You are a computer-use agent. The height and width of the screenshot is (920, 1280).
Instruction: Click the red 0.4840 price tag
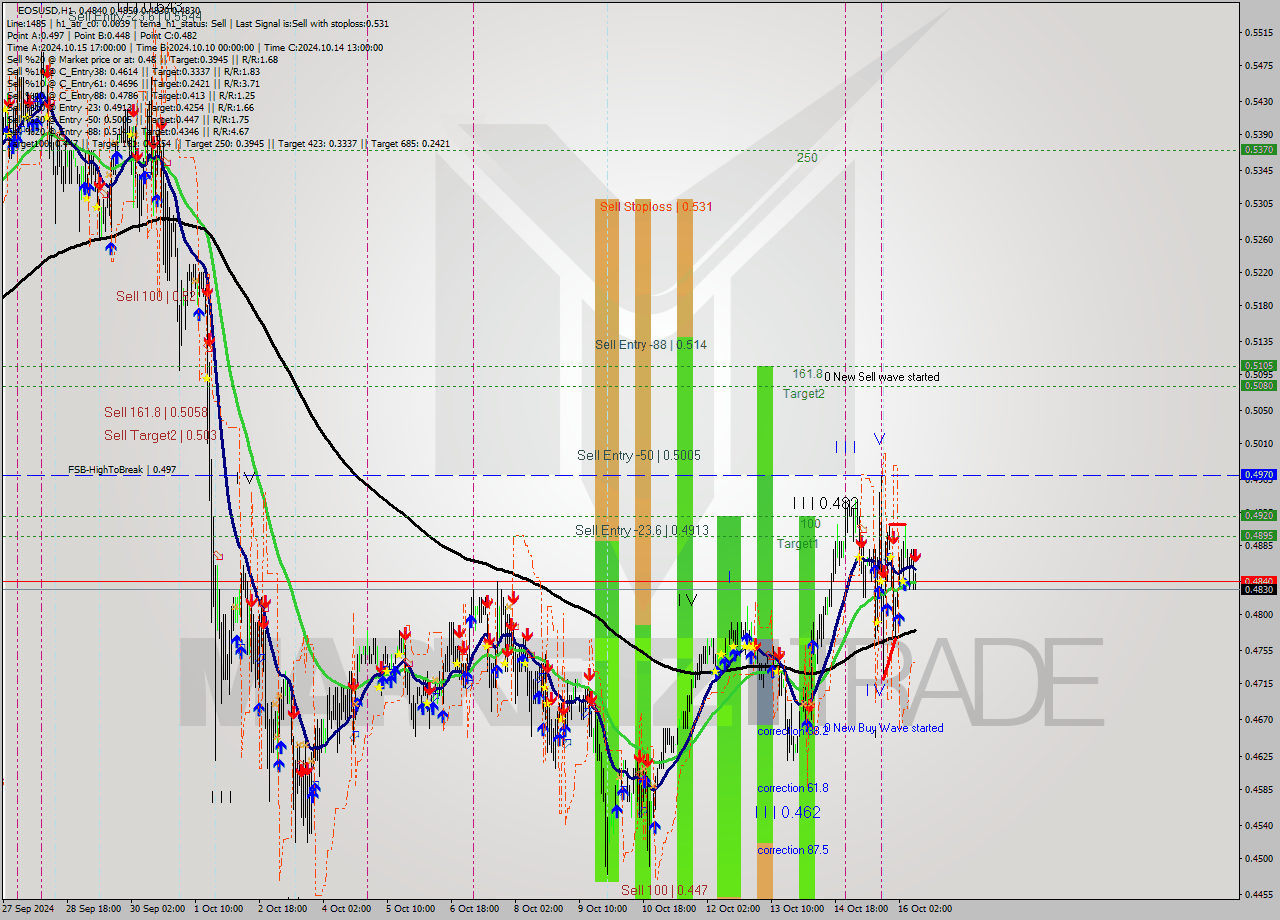[1258, 580]
